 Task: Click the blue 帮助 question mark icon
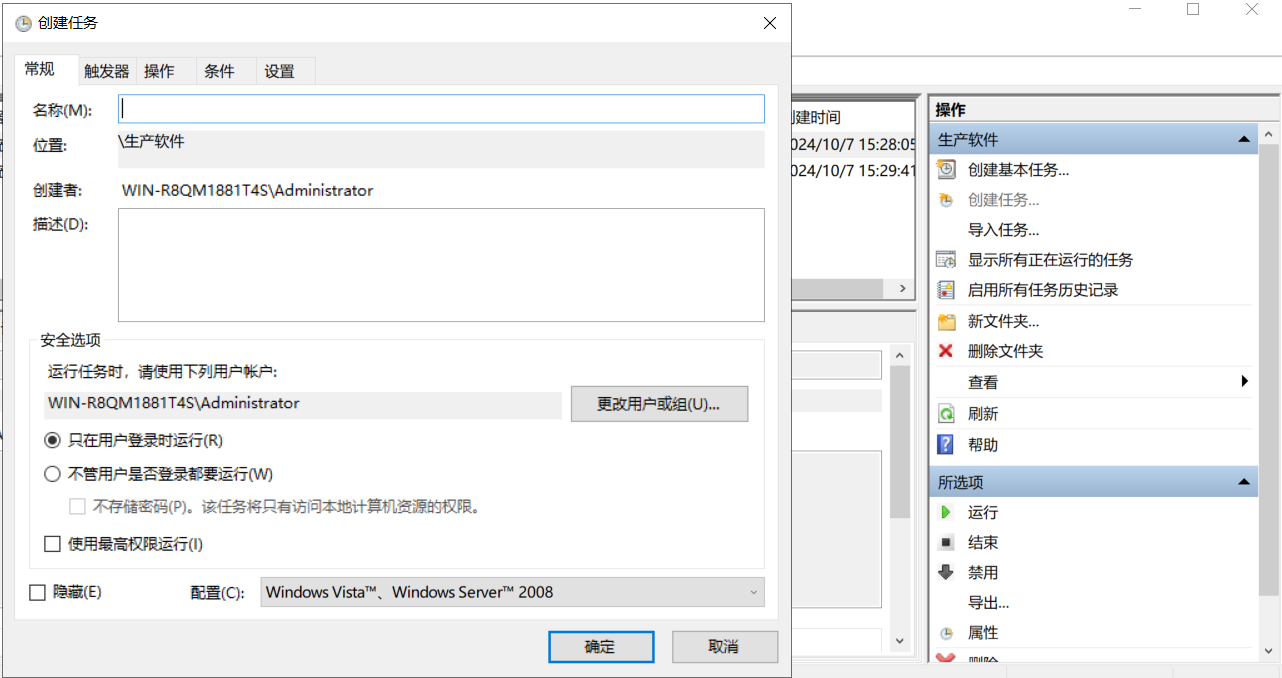(x=946, y=445)
